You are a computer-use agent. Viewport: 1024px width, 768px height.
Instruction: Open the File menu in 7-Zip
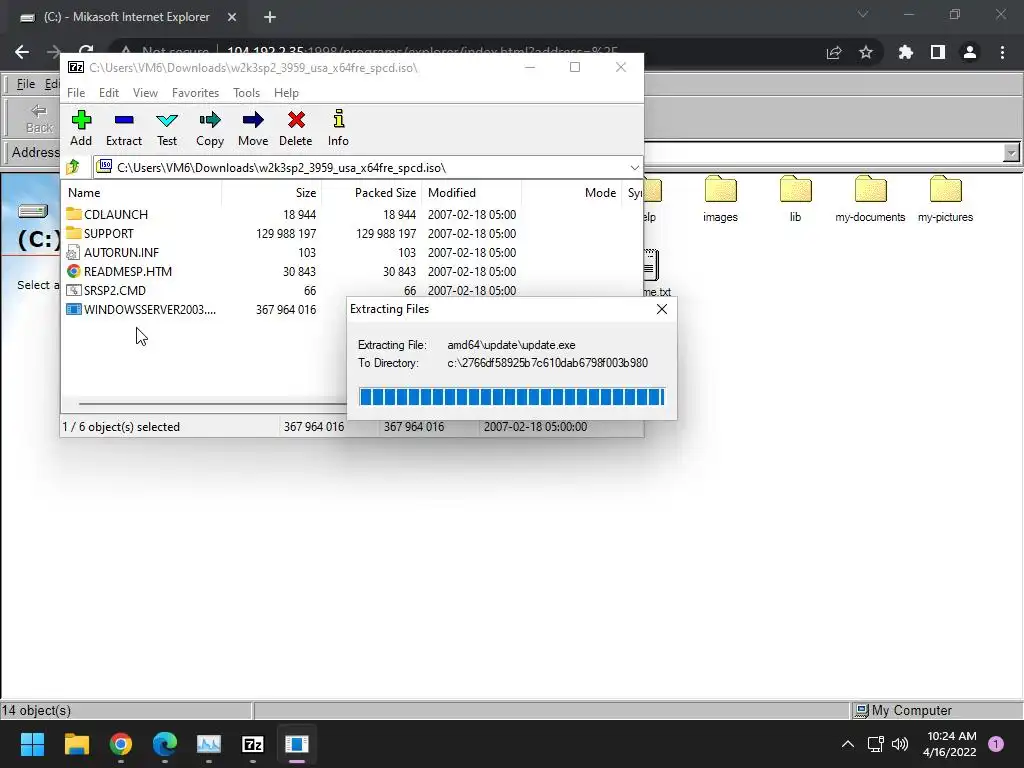coord(76,93)
